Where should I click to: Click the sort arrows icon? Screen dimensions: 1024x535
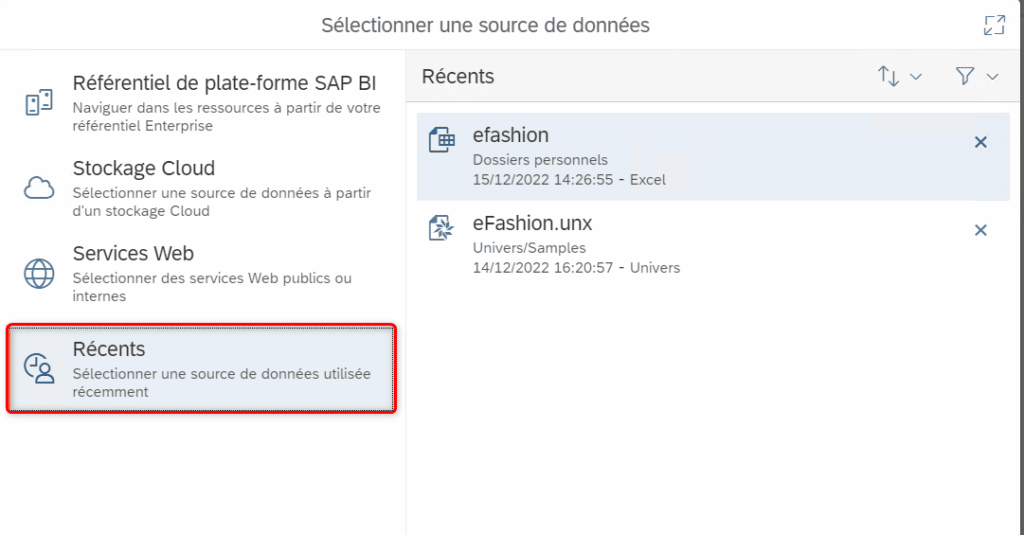coord(888,76)
